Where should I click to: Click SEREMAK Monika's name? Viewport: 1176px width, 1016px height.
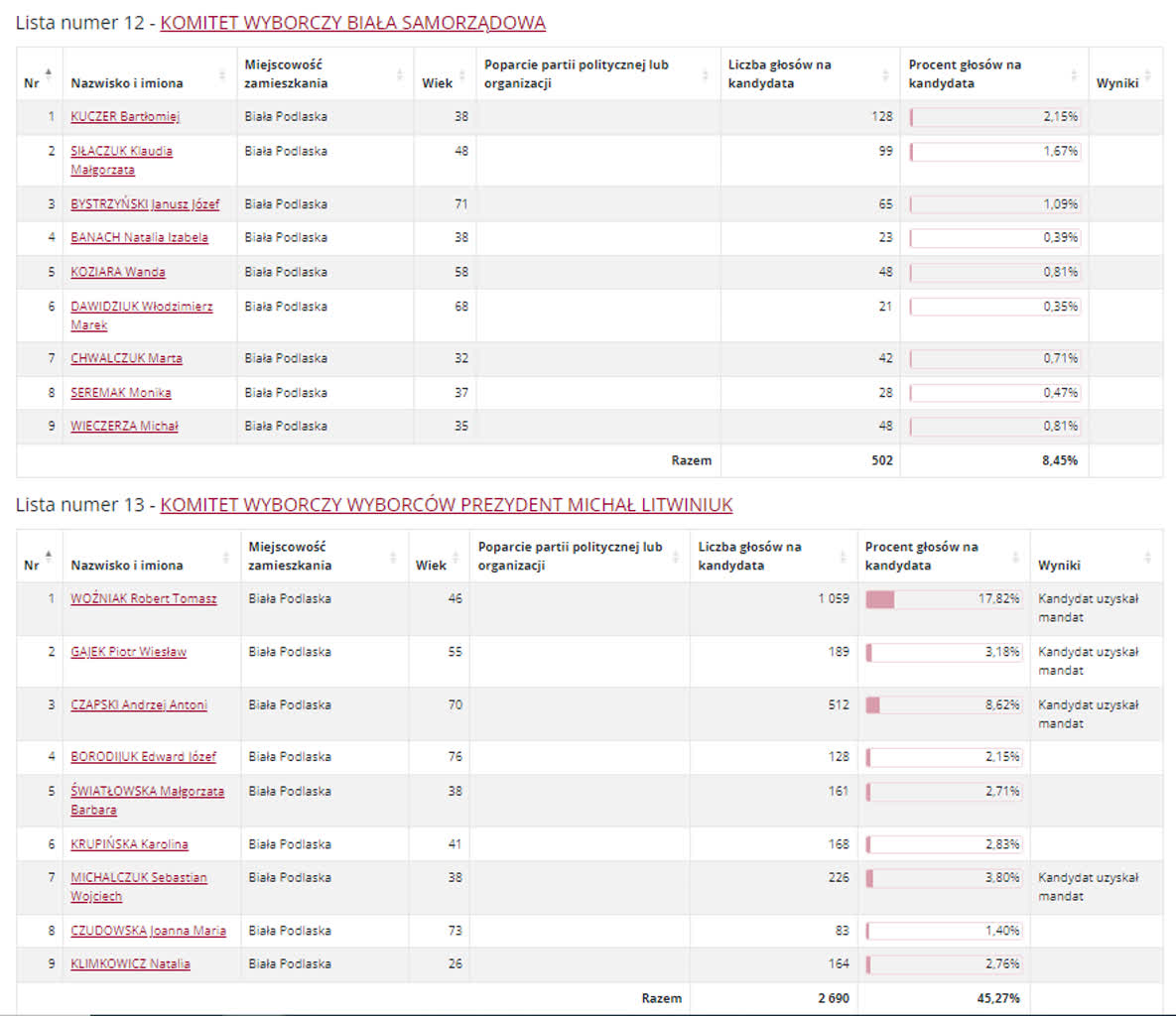coord(121,393)
